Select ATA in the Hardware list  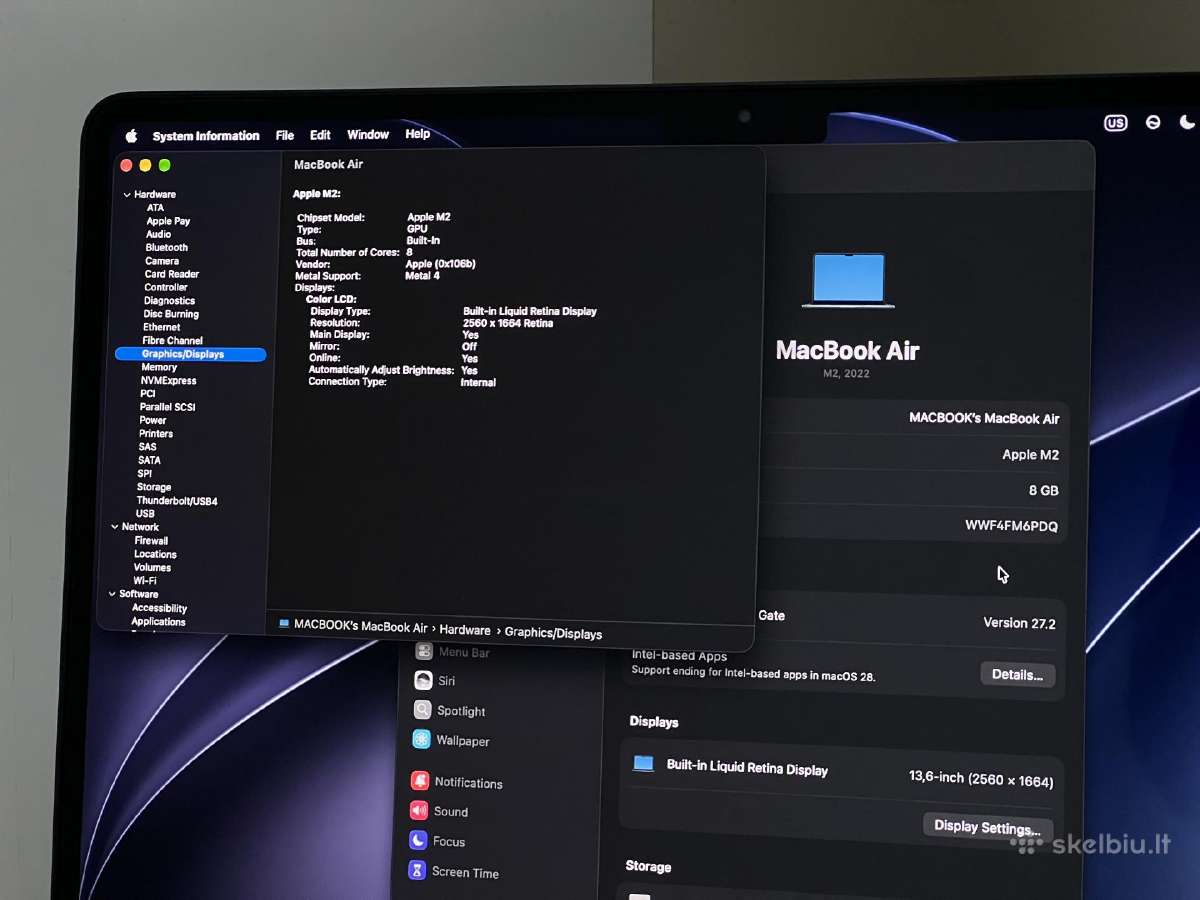coord(155,208)
